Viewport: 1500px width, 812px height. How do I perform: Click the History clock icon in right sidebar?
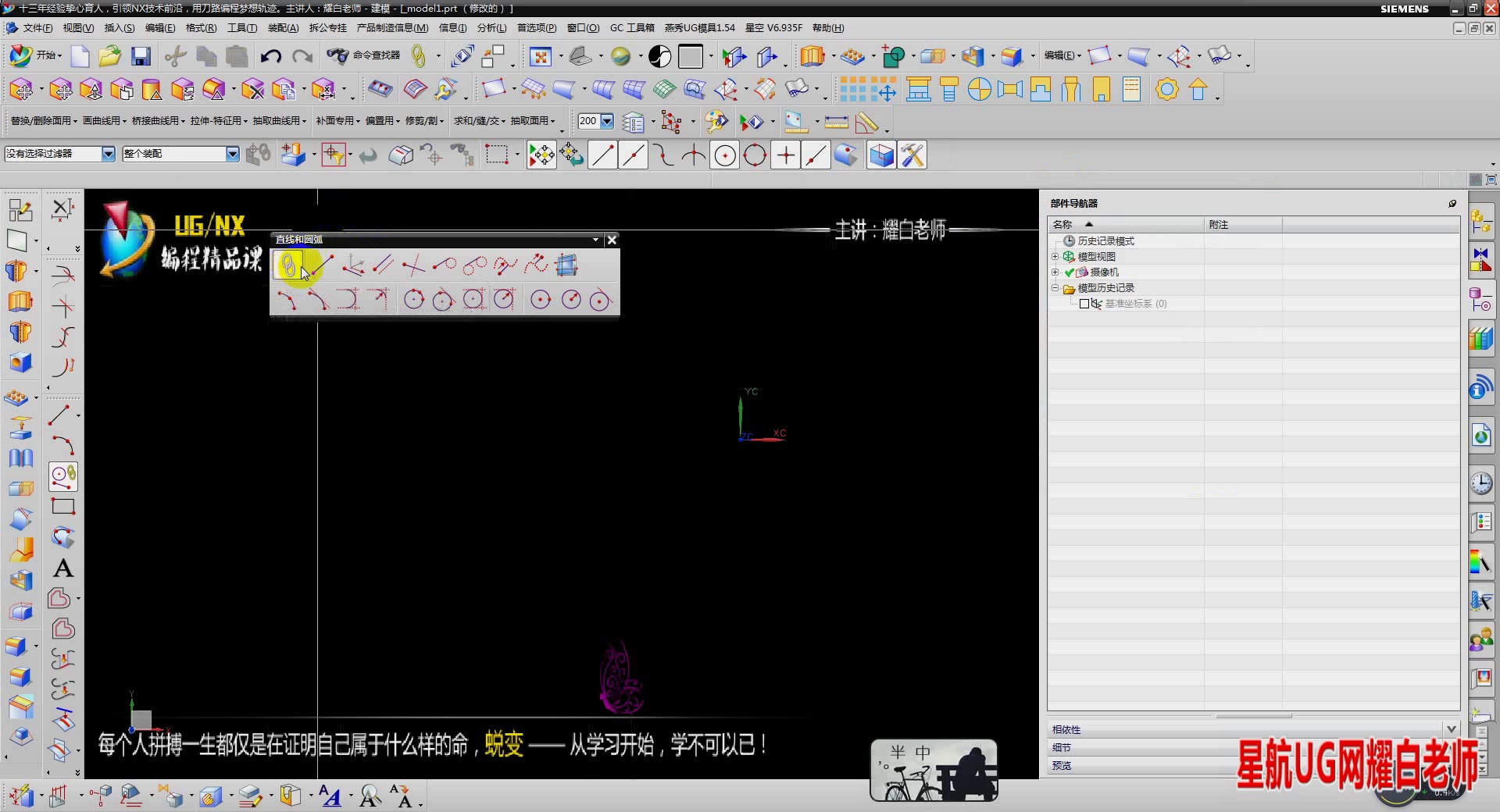[x=1481, y=484]
